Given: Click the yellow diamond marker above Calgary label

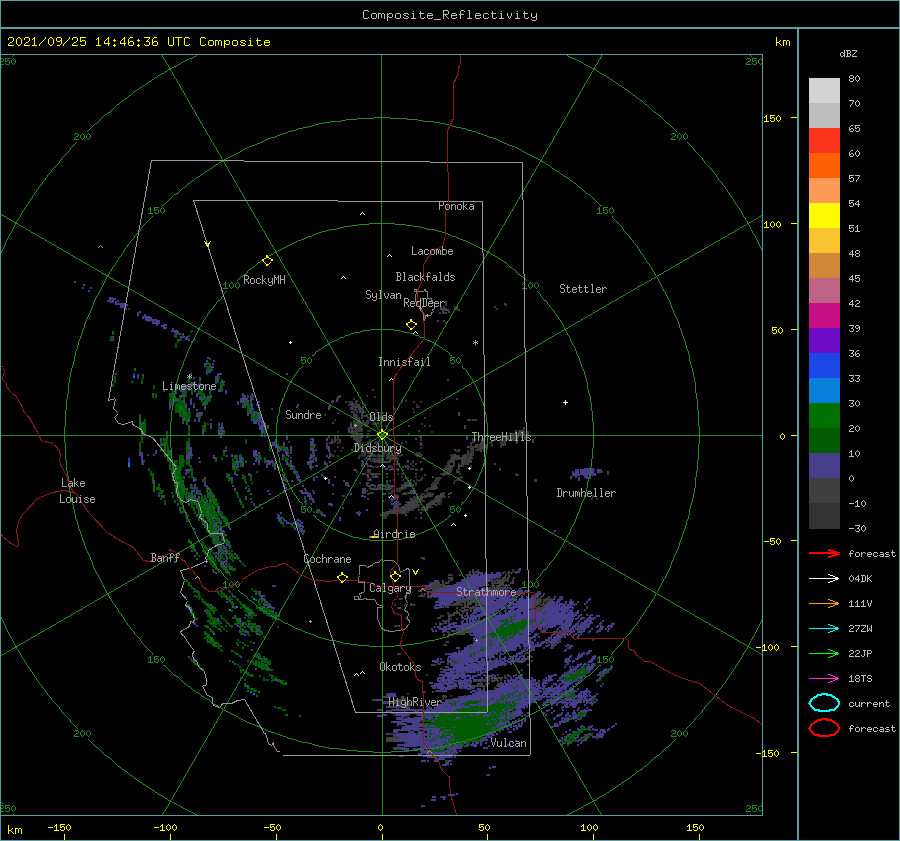Looking at the screenshot, I should [x=395, y=576].
